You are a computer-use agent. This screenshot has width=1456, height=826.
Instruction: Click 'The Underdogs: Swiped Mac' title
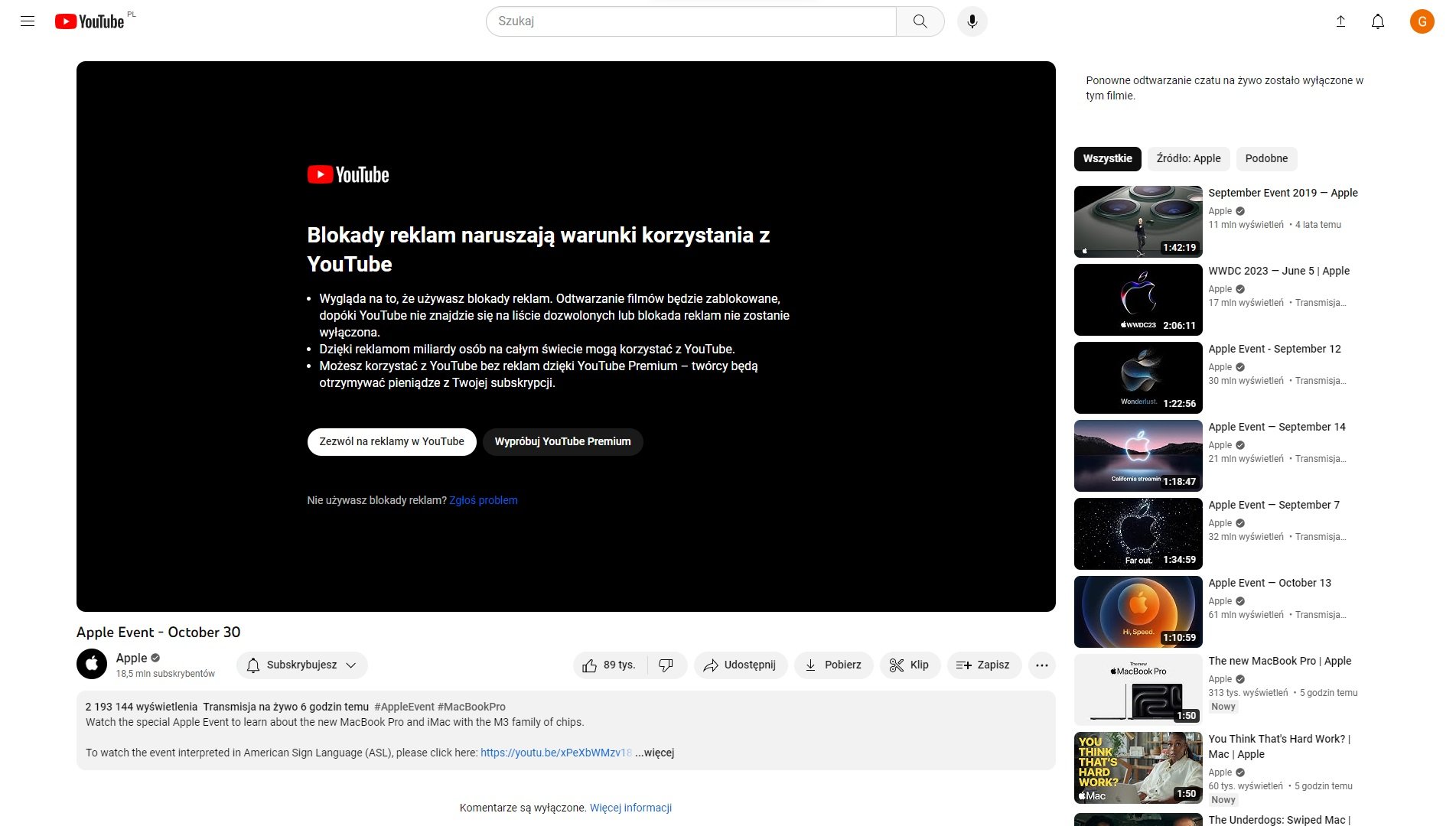(x=1279, y=820)
